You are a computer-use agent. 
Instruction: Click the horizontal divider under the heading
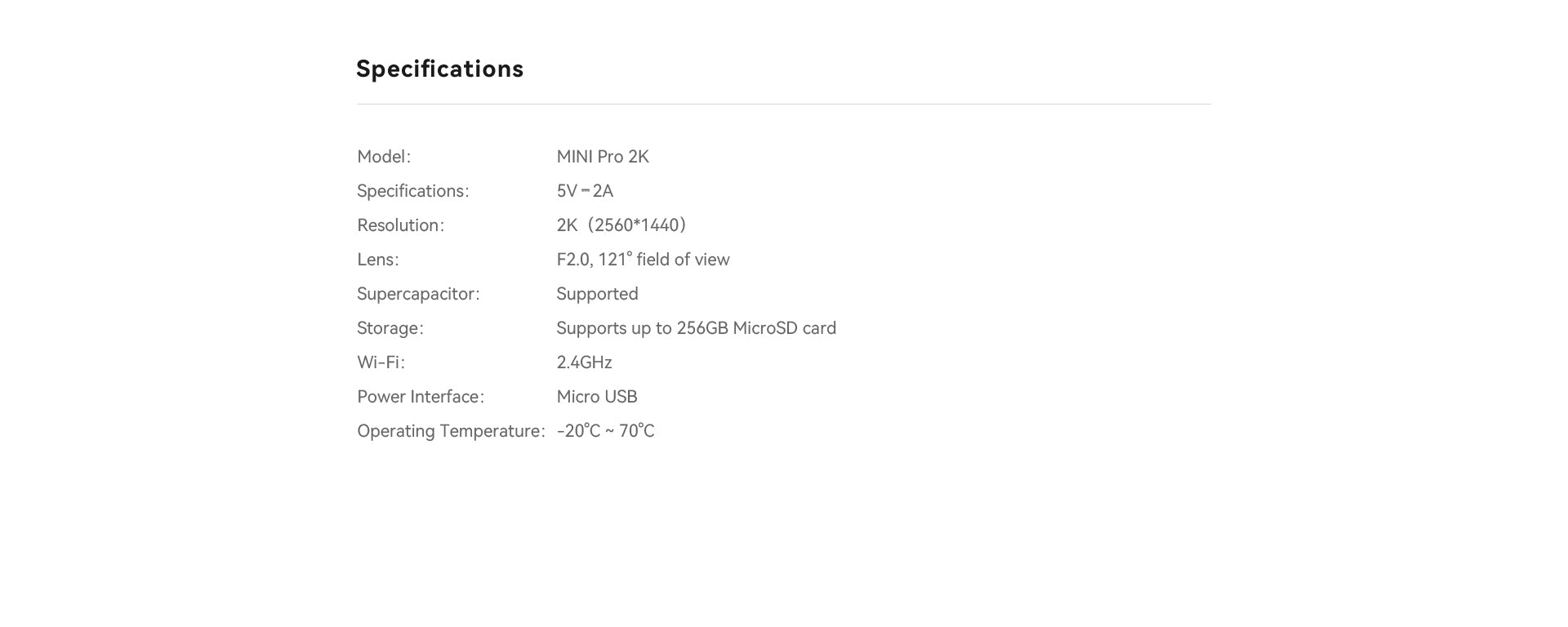[x=783, y=104]
